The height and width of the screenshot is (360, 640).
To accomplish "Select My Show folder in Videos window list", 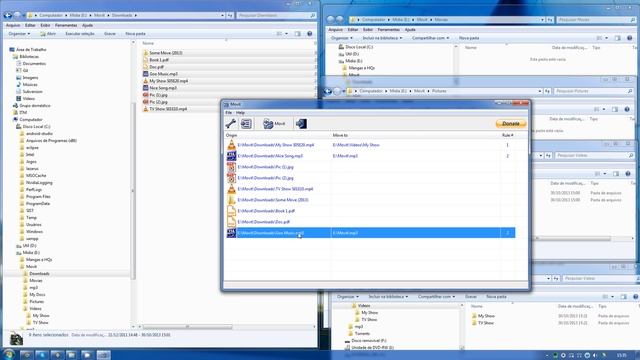I will [x=486, y=316].
